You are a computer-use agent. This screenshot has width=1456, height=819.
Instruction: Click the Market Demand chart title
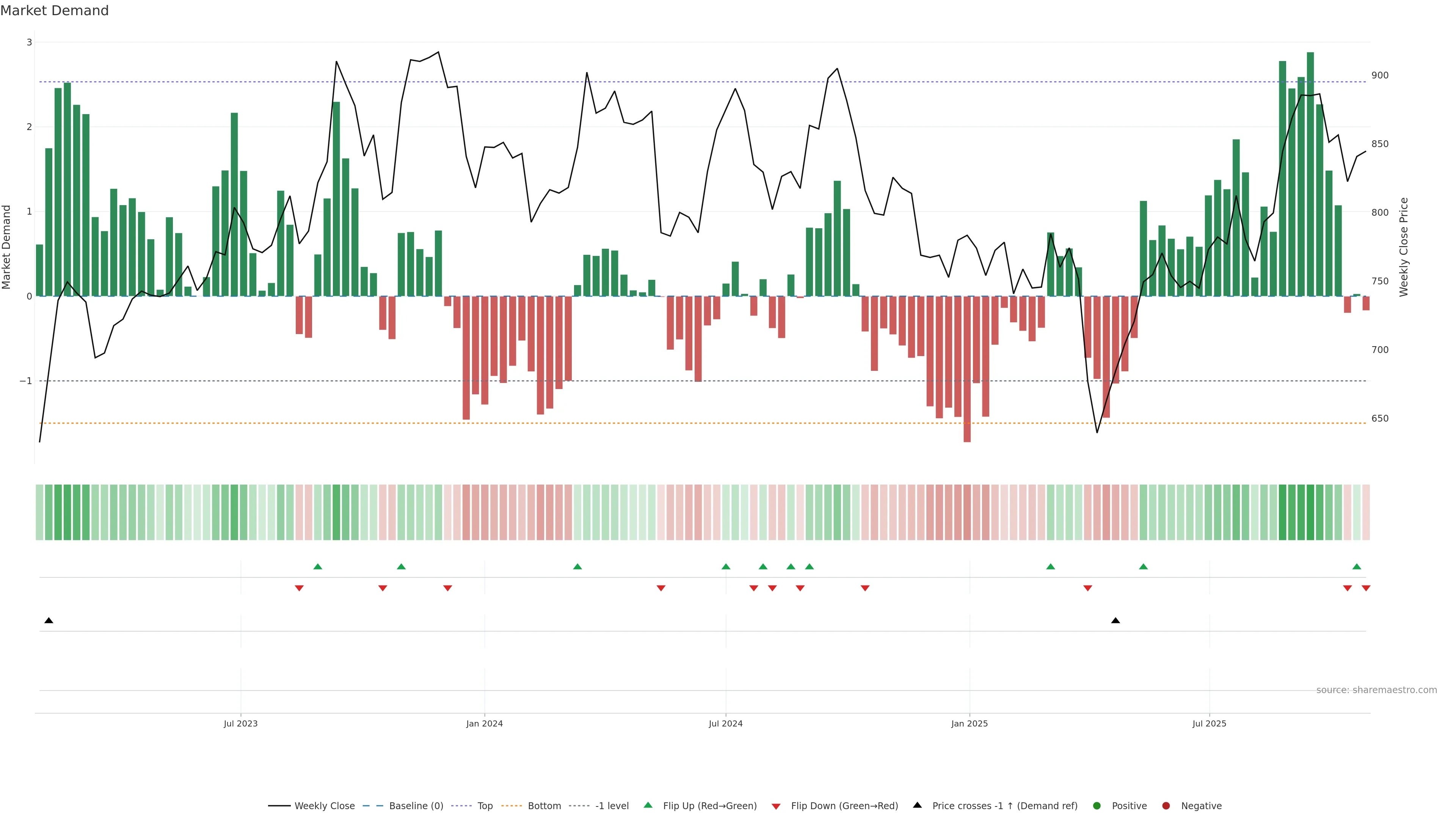click(54, 11)
